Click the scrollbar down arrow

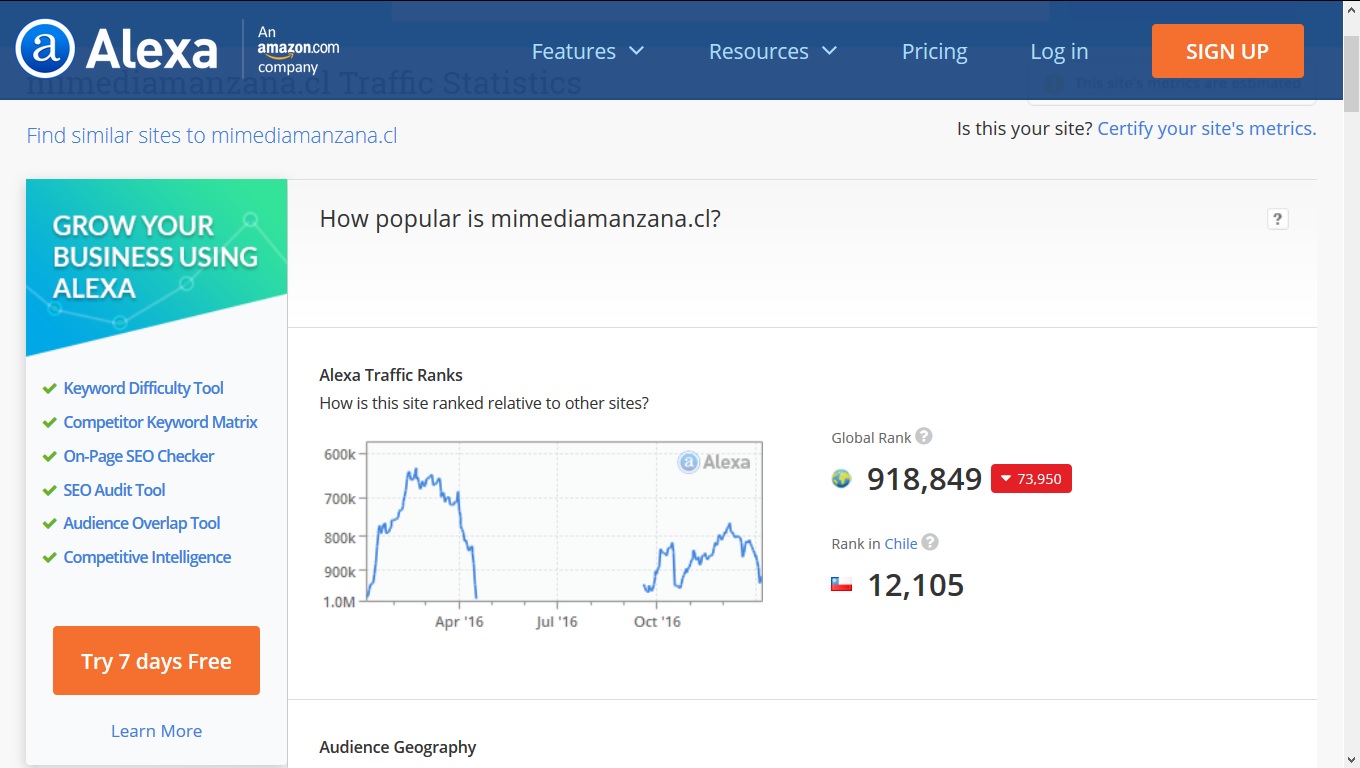pyautogui.click(x=1351, y=759)
